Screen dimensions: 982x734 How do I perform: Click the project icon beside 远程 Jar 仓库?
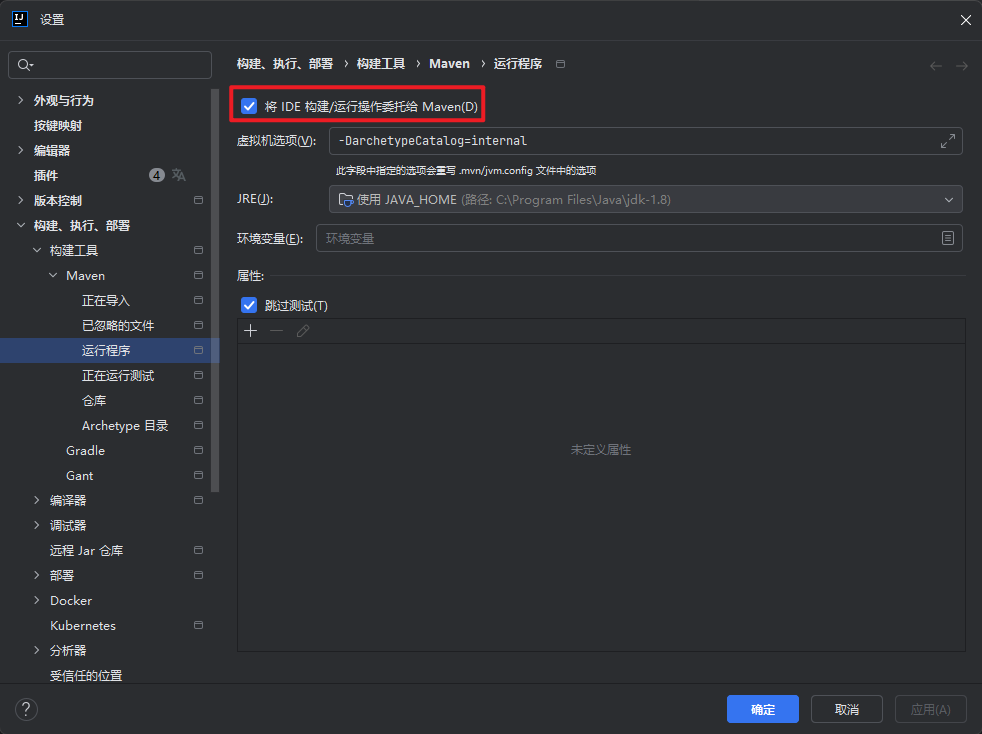coord(199,550)
